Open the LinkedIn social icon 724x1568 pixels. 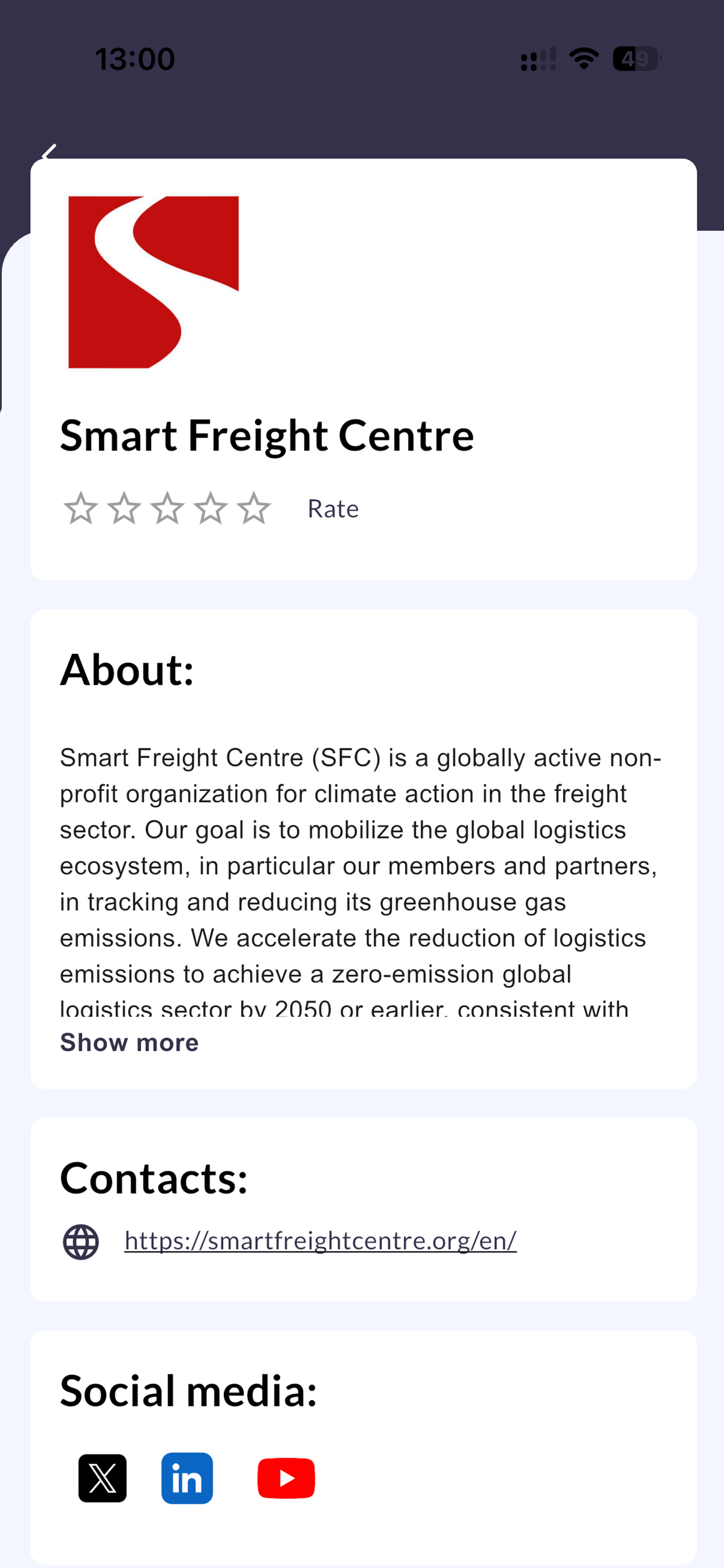pyautogui.click(x=187, y=1478)
